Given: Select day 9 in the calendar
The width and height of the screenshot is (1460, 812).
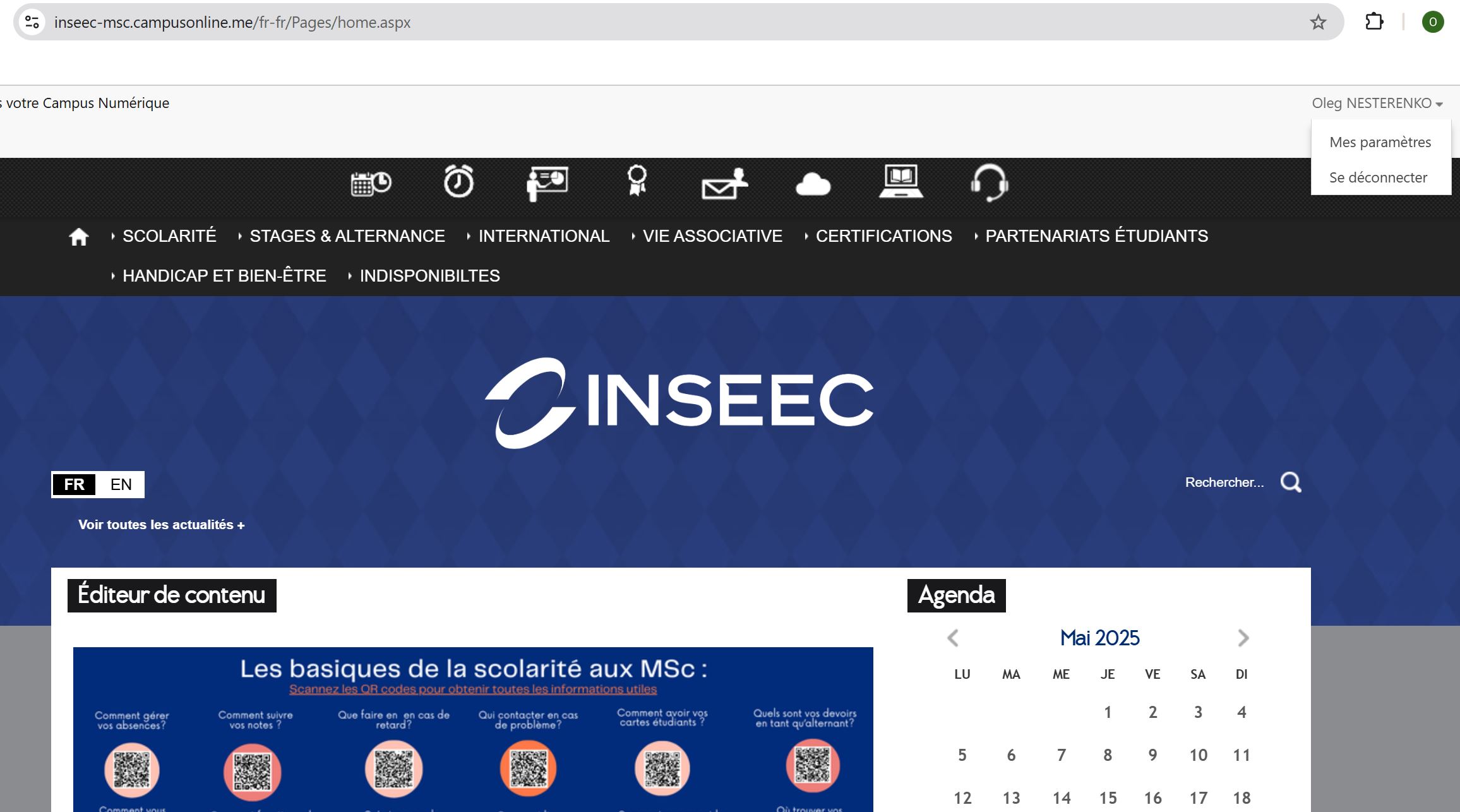Looking at the screenshot, I should 1152,755.
